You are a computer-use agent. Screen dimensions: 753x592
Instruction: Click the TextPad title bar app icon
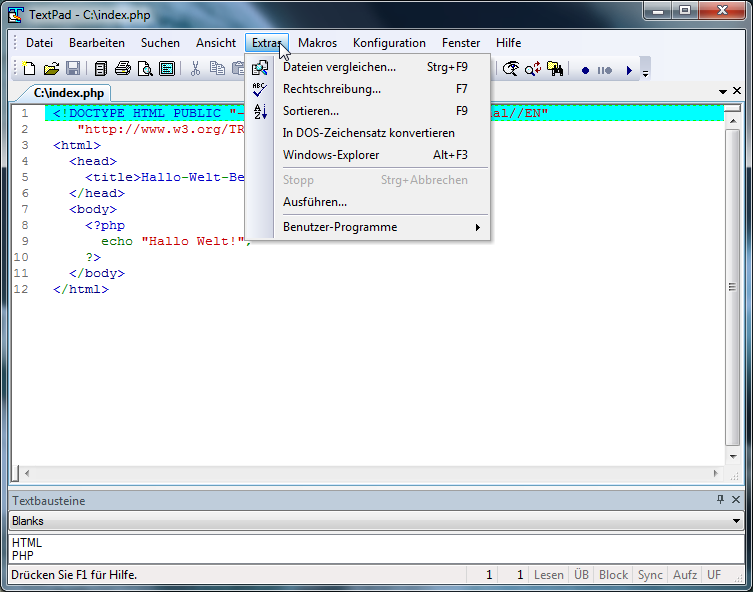[16, 14]
